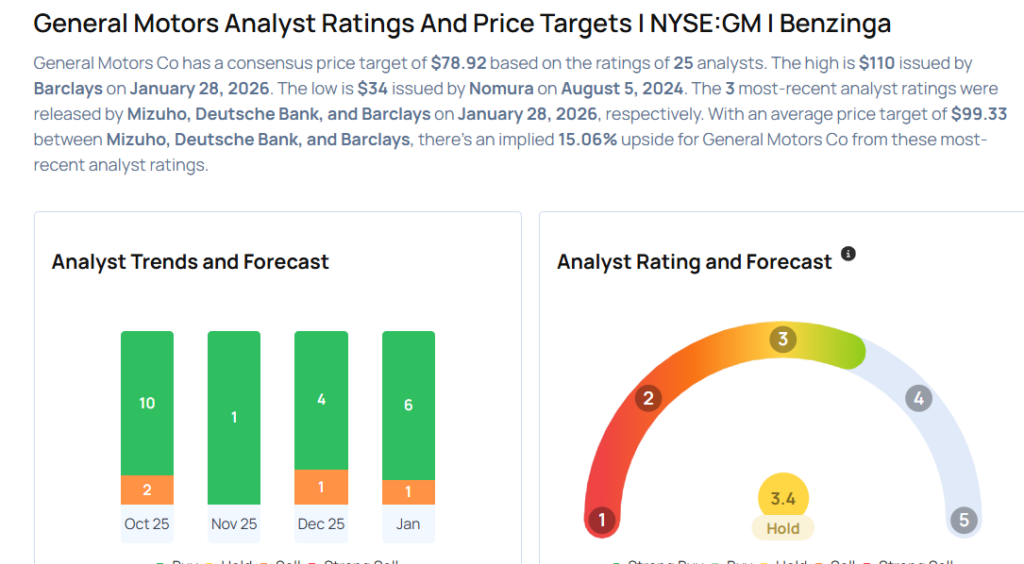Click the green Dec 25 bar showing 4
The width and height of the screenshot is (1024, 564).
tap(321, 400)
